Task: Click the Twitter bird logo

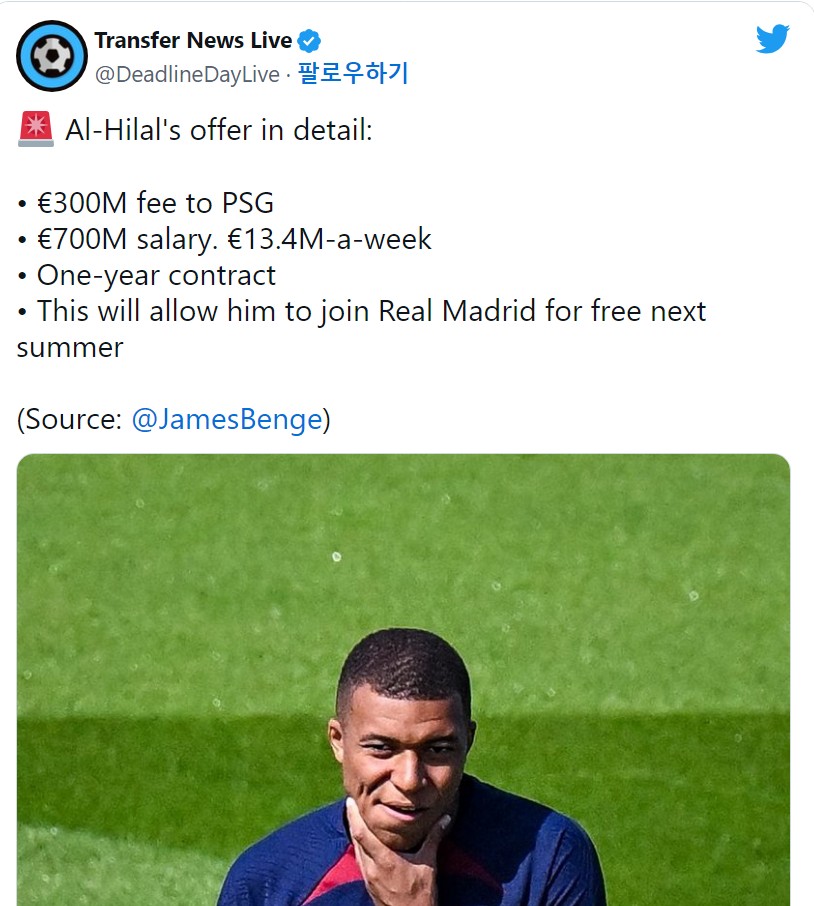Action: tap(772, 39)
